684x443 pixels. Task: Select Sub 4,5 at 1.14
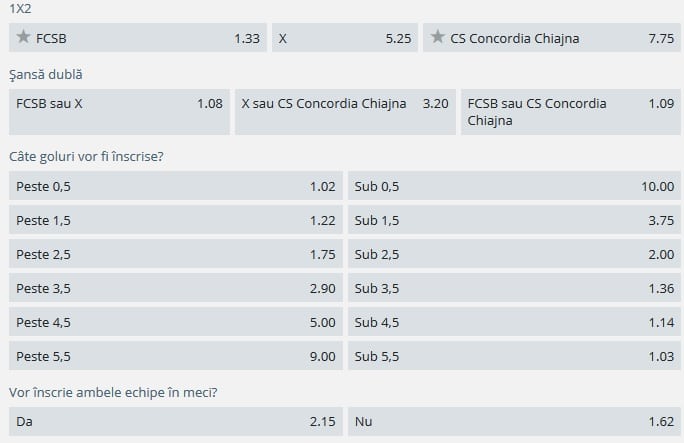pos(514,322)
